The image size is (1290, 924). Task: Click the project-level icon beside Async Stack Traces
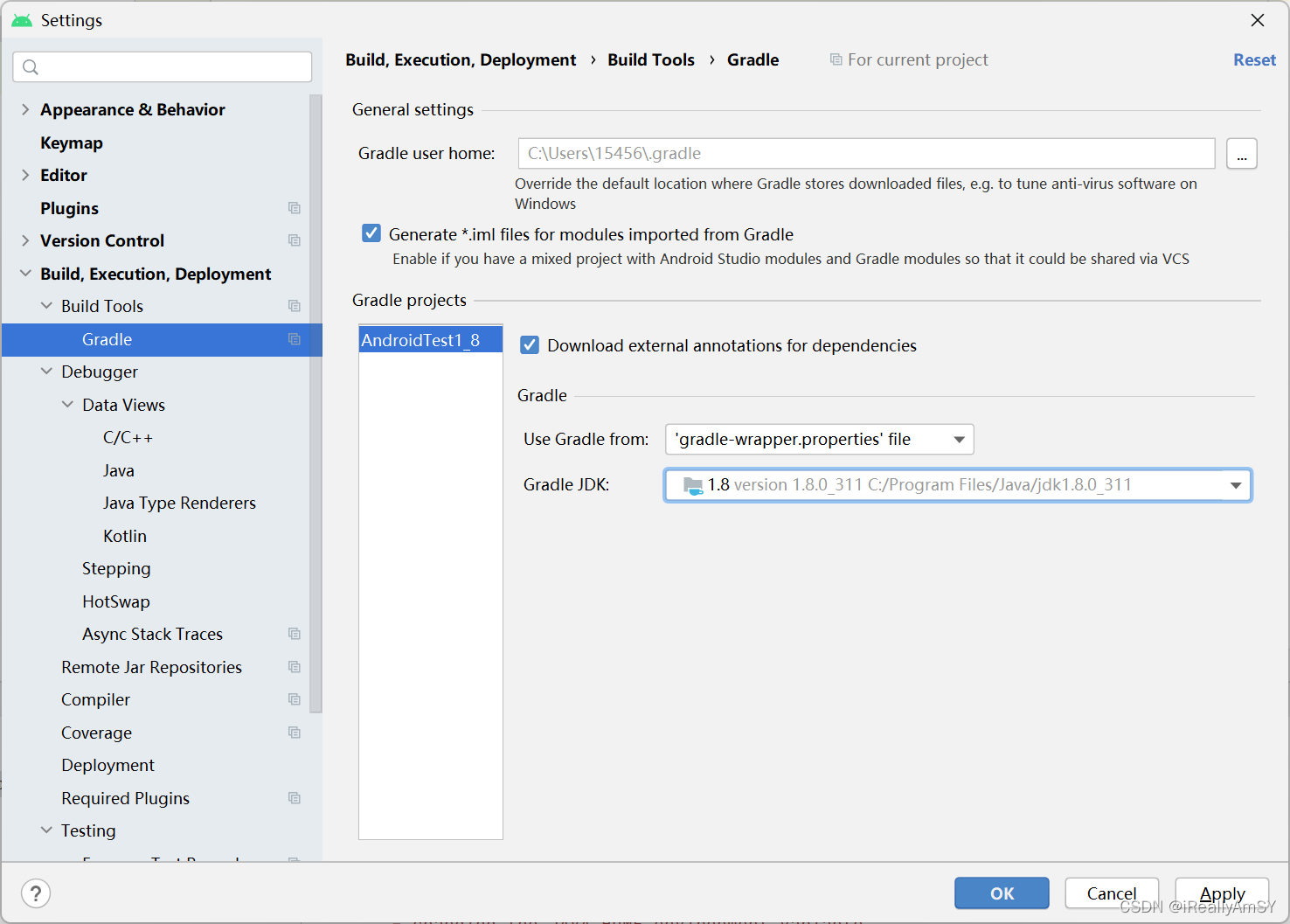(295, 634)
